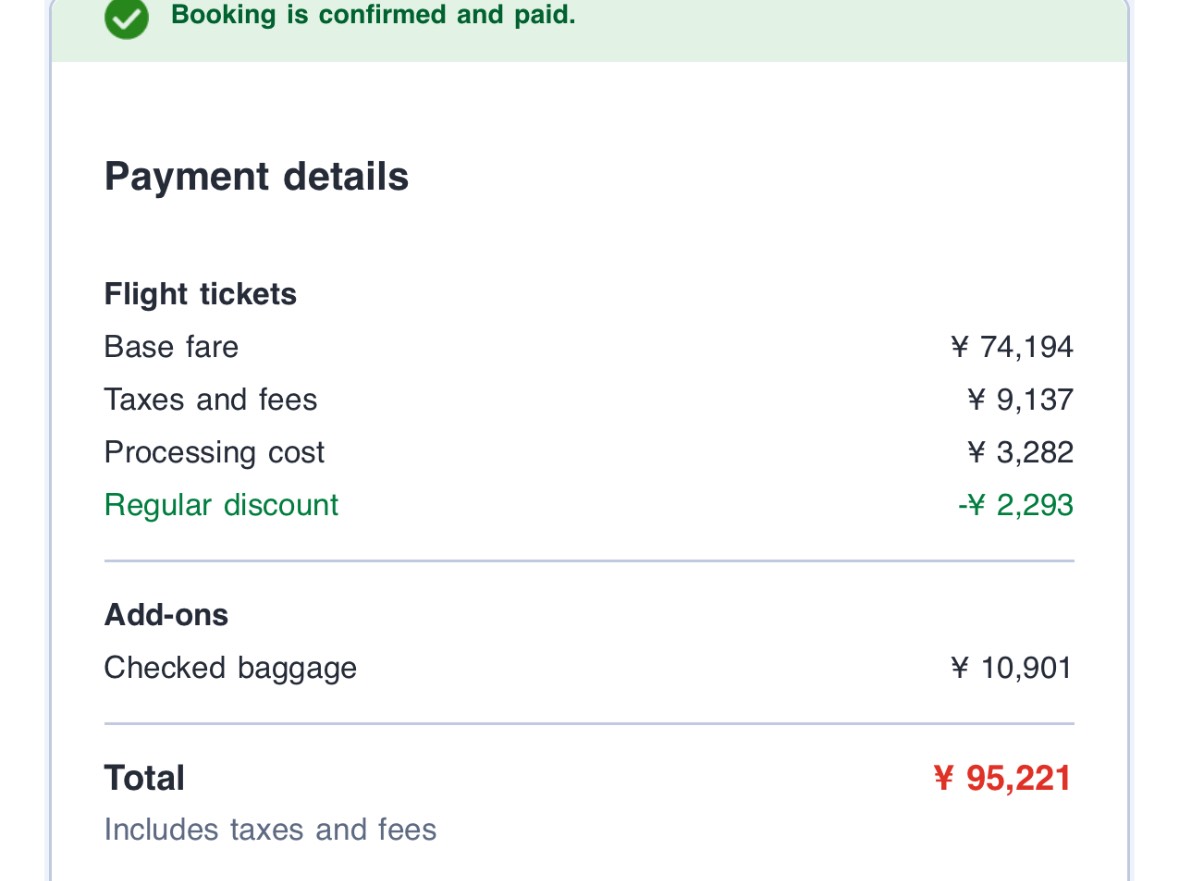This screenshot has height=881, width=1179.
Task: Click the red total amount ¥ 95,221
Action: point(1002,778)
